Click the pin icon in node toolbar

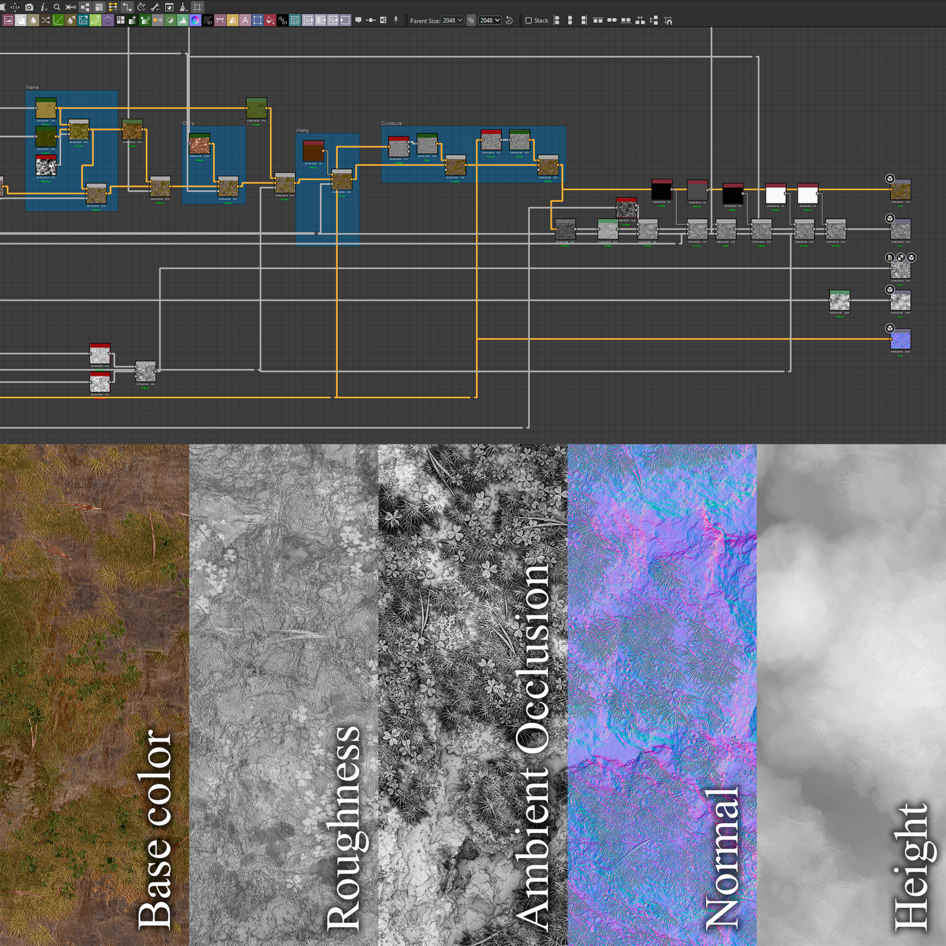pos(396,20)
